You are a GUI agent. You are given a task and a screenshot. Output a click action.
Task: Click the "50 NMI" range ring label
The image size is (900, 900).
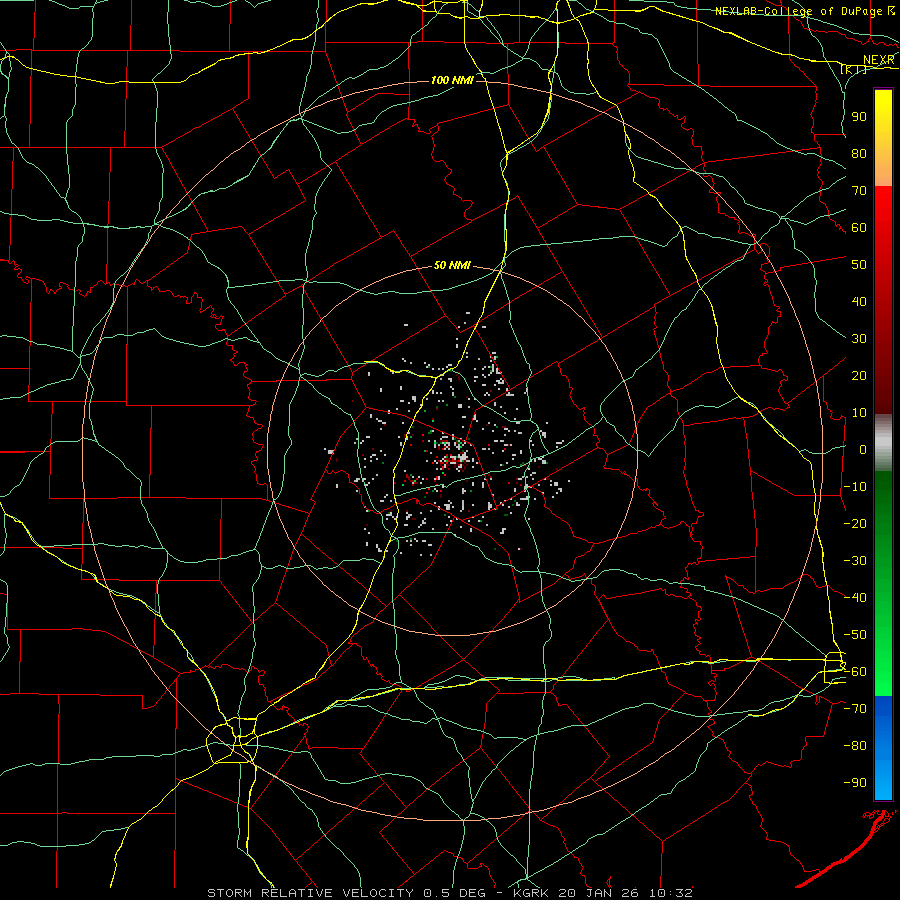point(452,265)
